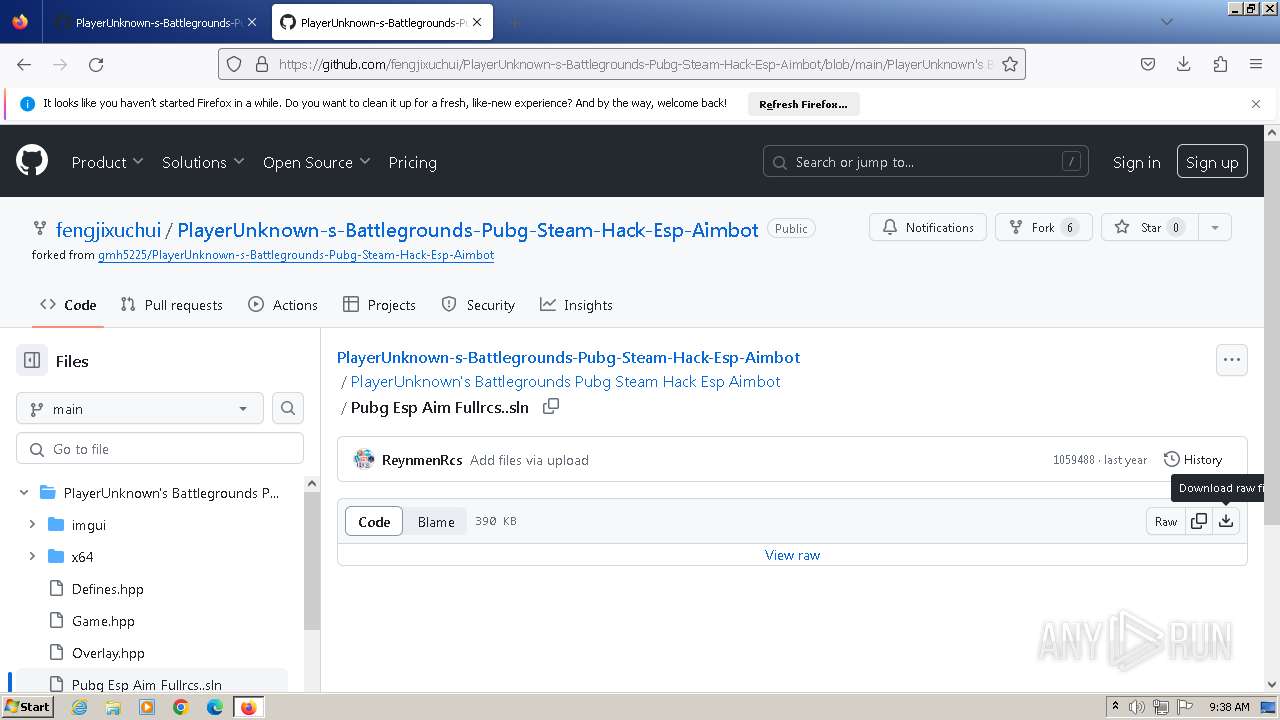The height and width of the screenshot is (720, 1280).
Task: Open Game.hpp in file tree
Action: tap(103, 621)
